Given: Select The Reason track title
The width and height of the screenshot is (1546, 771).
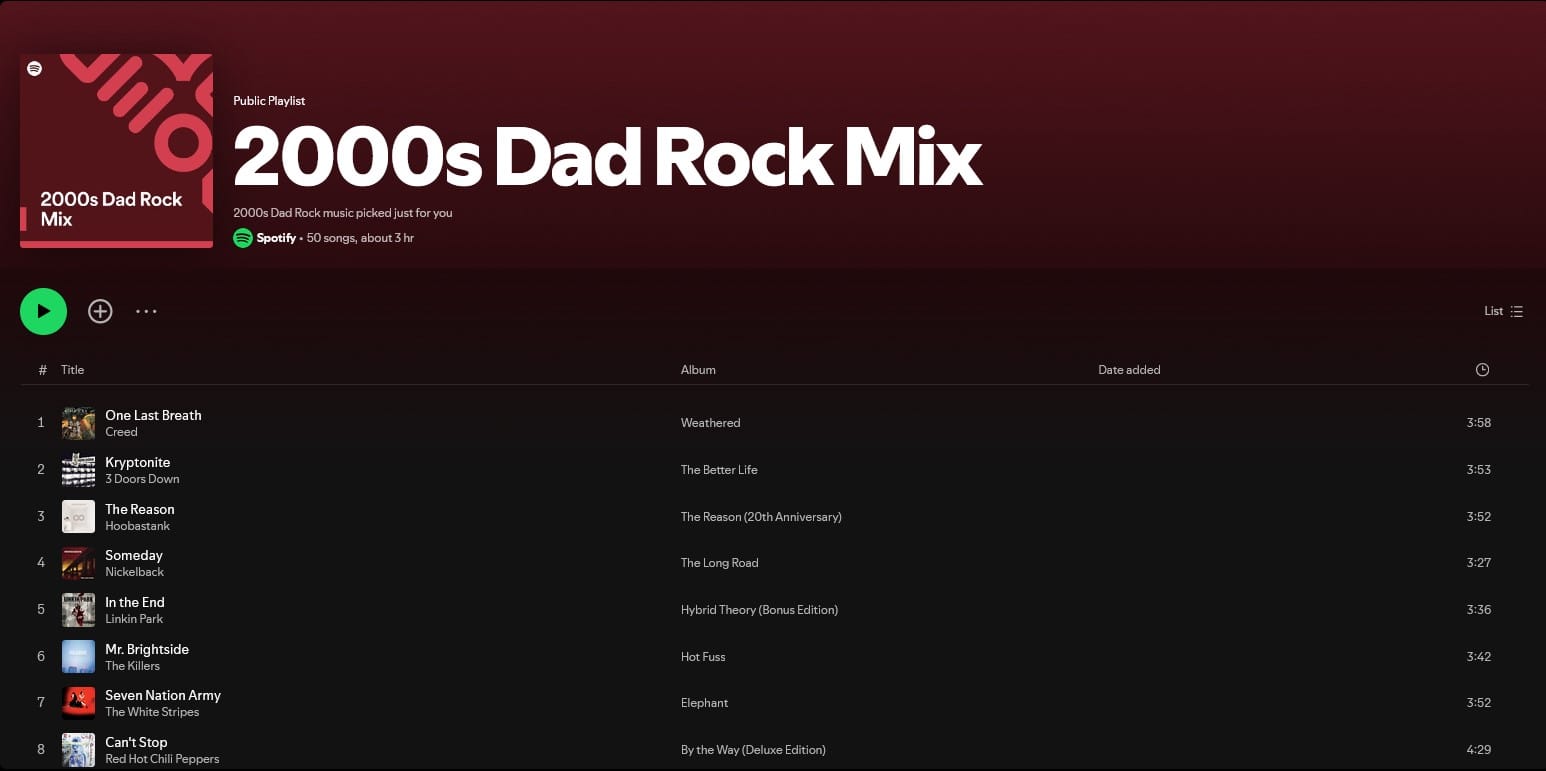Looking at the screenshot, I should click(140, 509).
